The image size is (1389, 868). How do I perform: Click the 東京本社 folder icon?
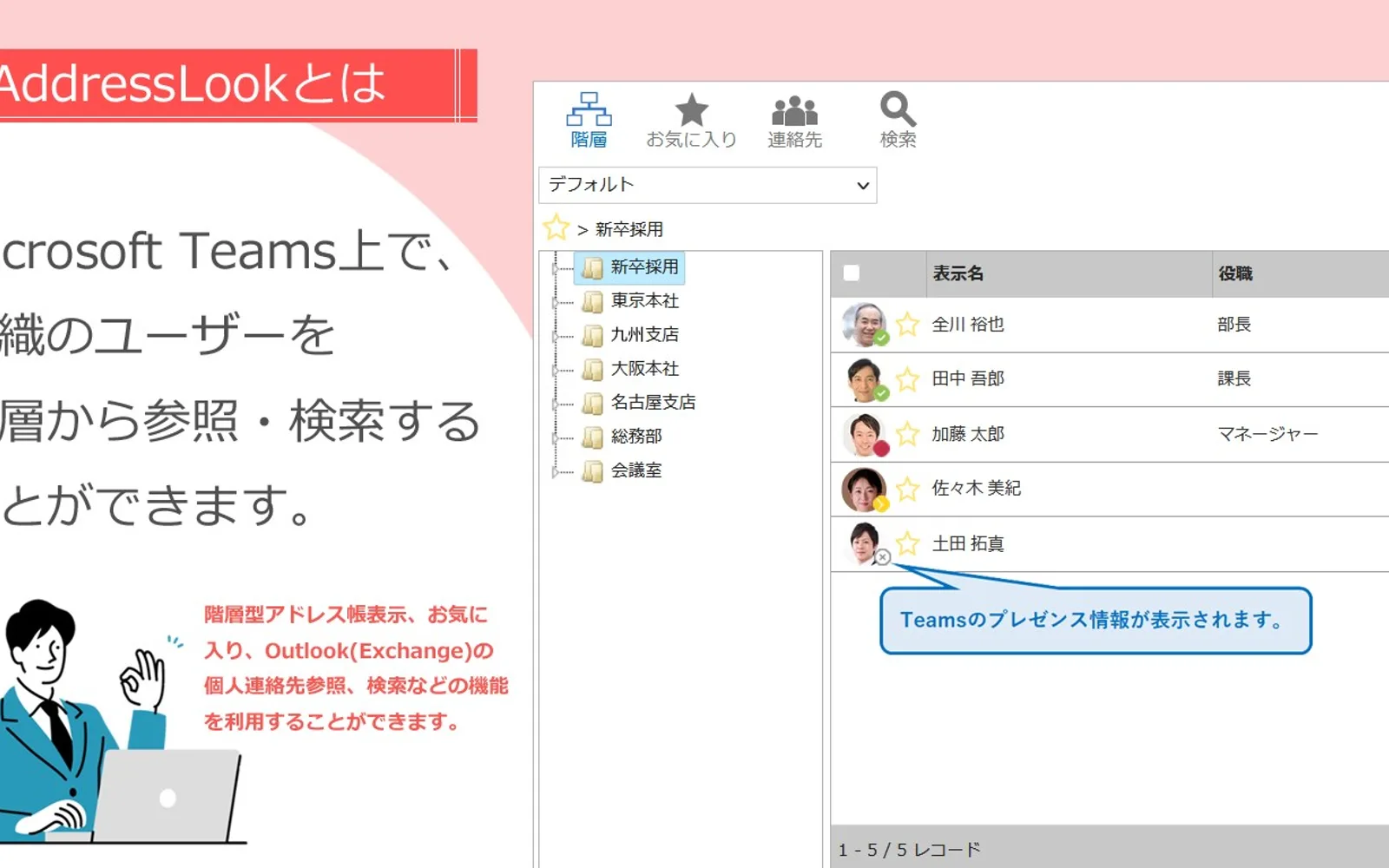593,302
